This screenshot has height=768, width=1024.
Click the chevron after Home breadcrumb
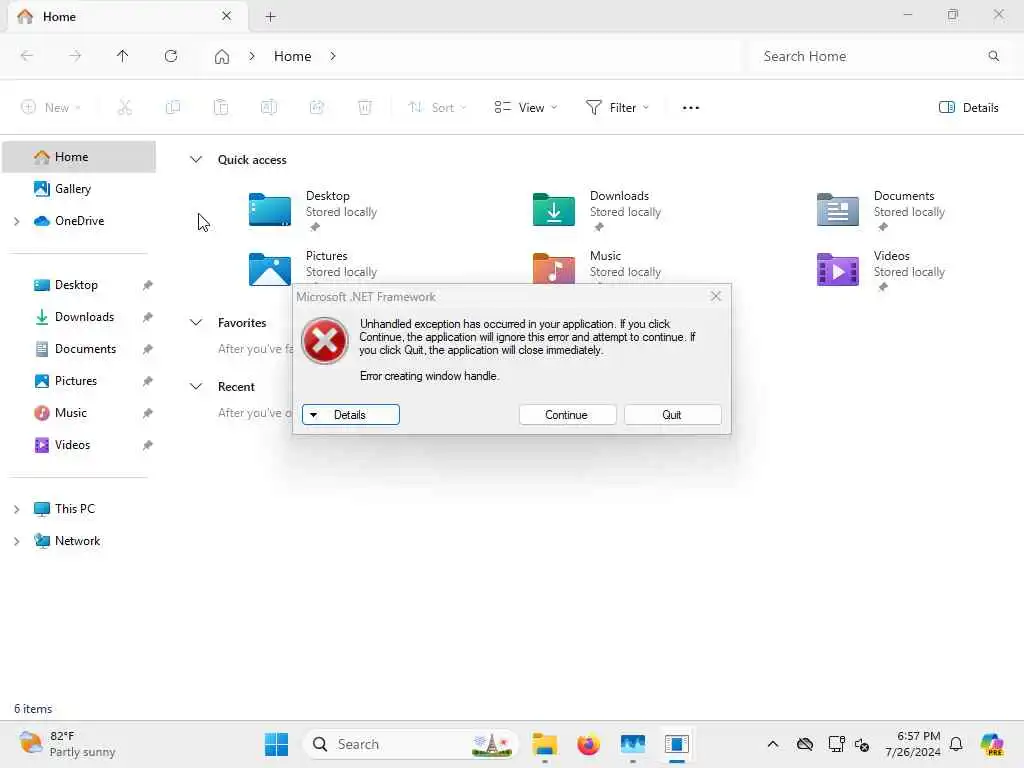333,56
